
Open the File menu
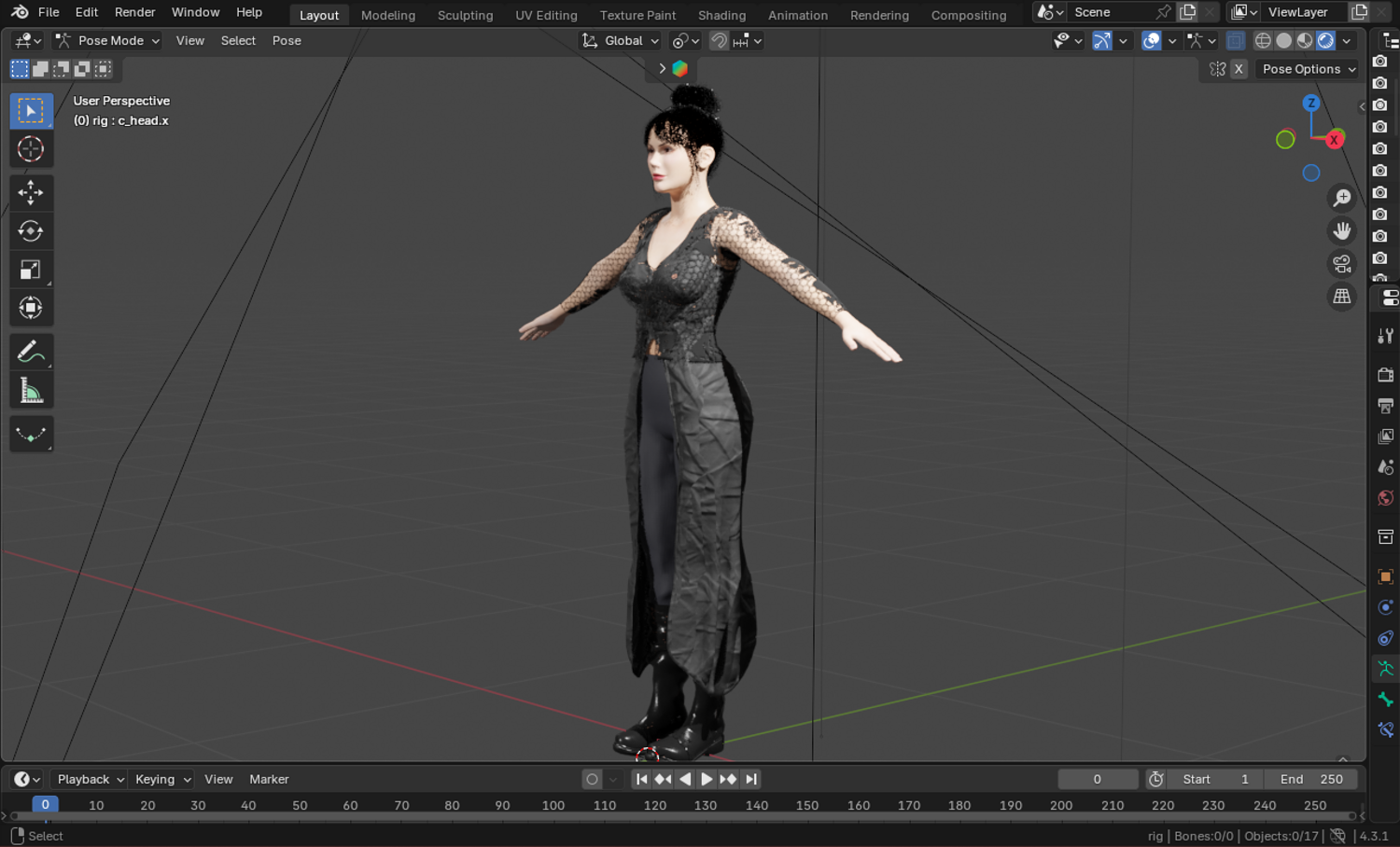tap(49, 12)
